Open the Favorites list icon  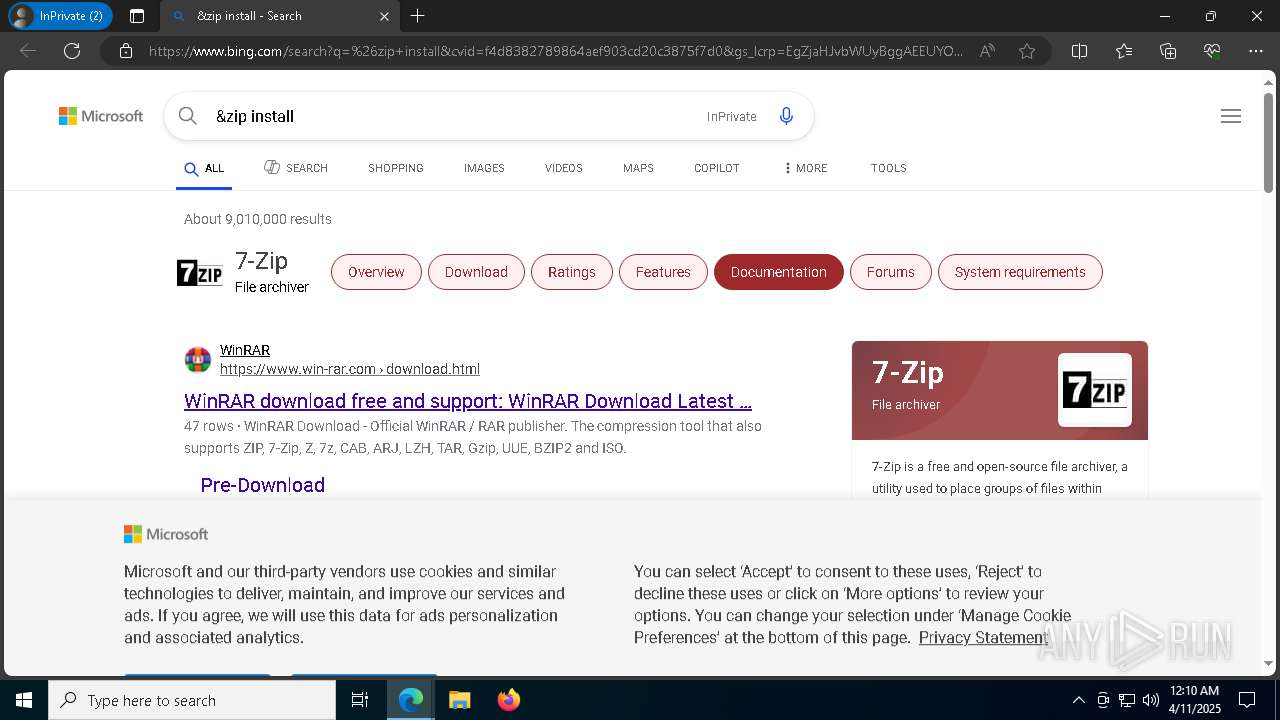click(x=1124, y=51)
